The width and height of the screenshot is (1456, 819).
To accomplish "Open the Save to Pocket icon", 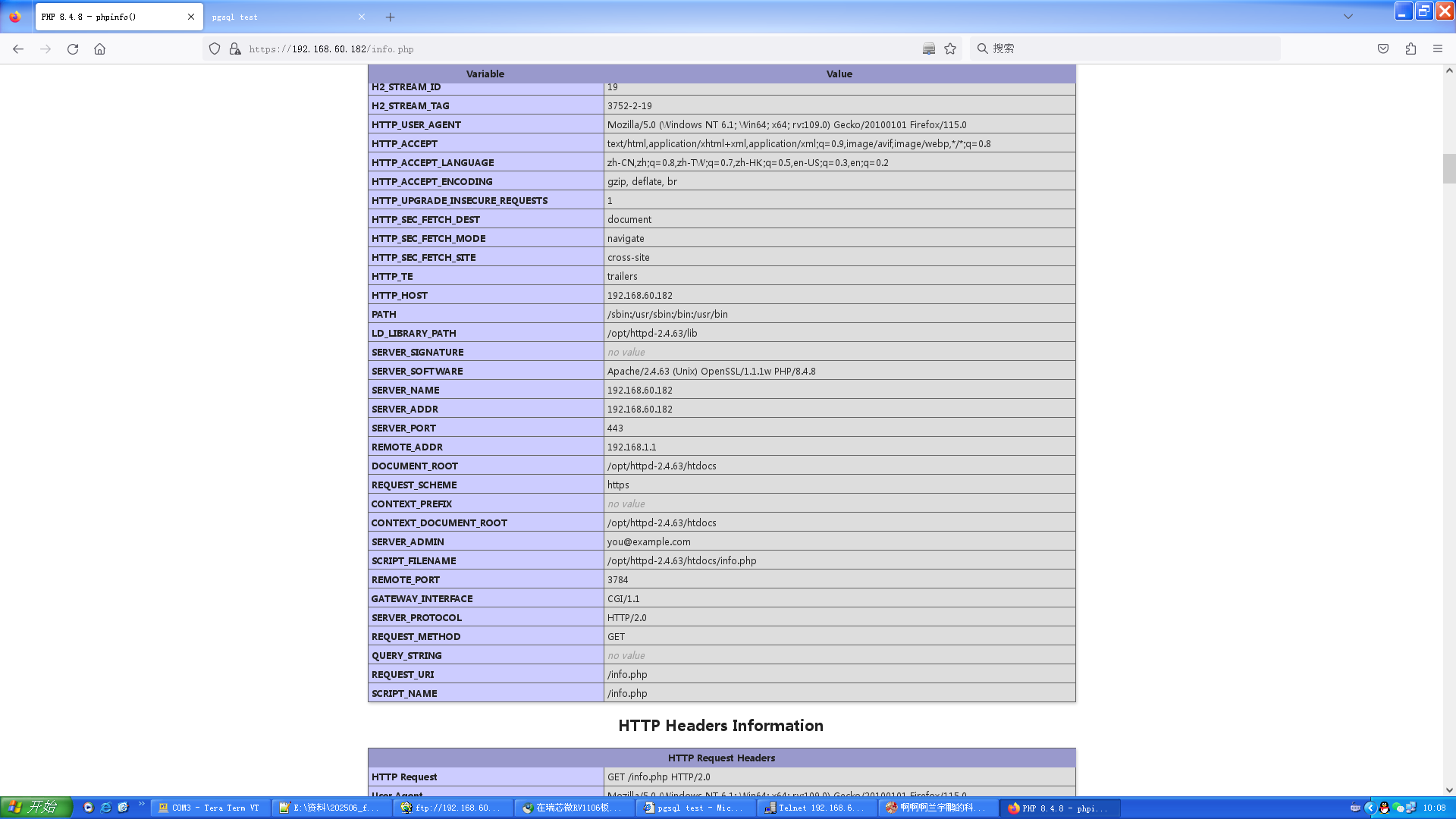I will pos(1383,49).
